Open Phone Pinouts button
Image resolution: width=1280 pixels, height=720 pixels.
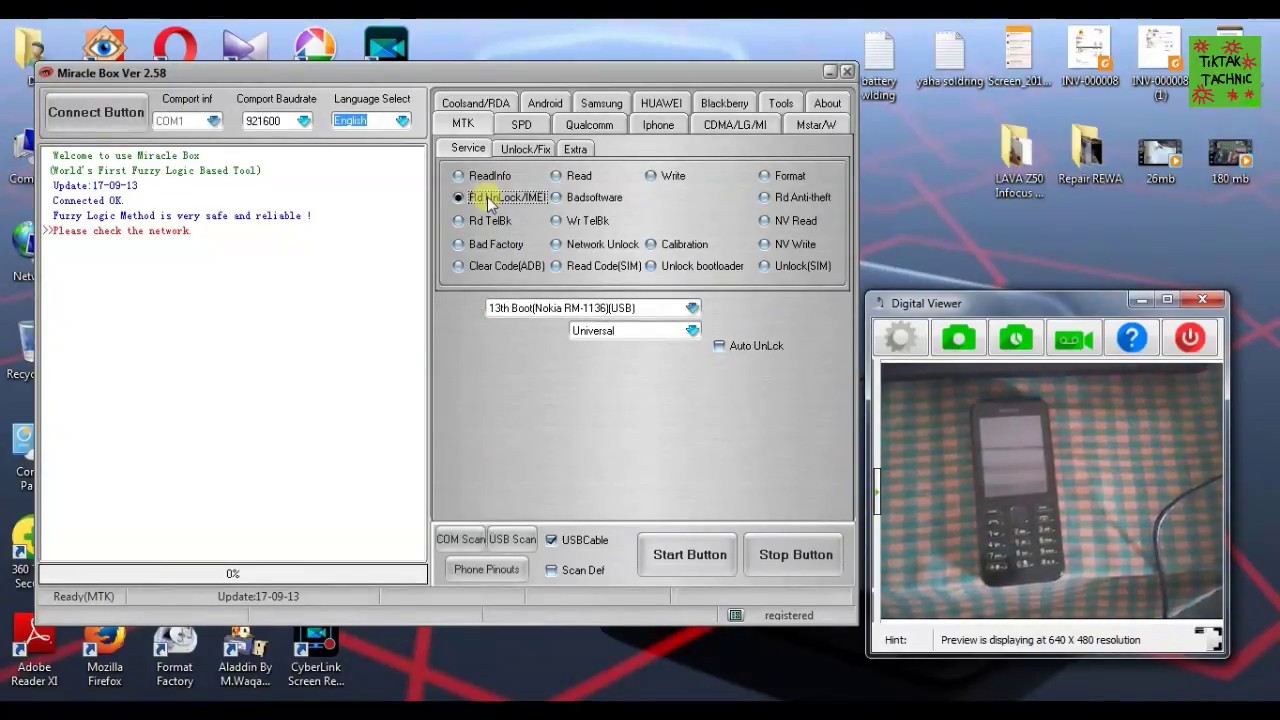click(487, 570)
